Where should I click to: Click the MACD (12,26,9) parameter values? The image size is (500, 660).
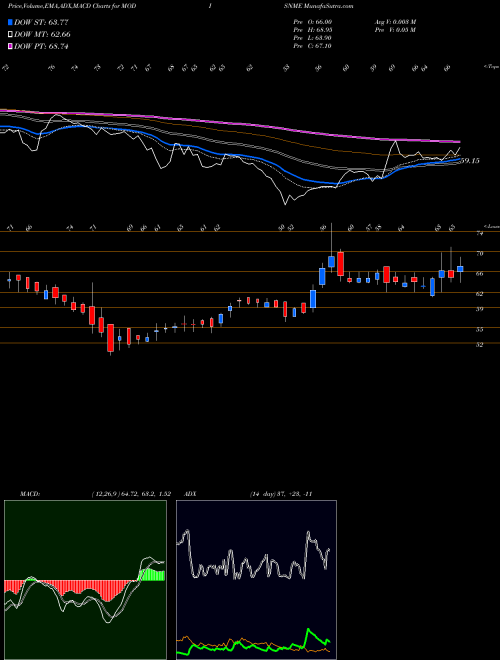click(130, 494)
